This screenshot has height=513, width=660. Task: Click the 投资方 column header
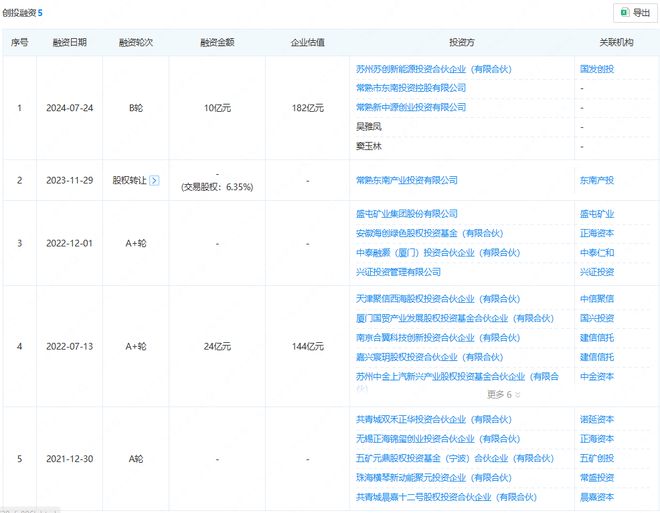coord(462,42)
